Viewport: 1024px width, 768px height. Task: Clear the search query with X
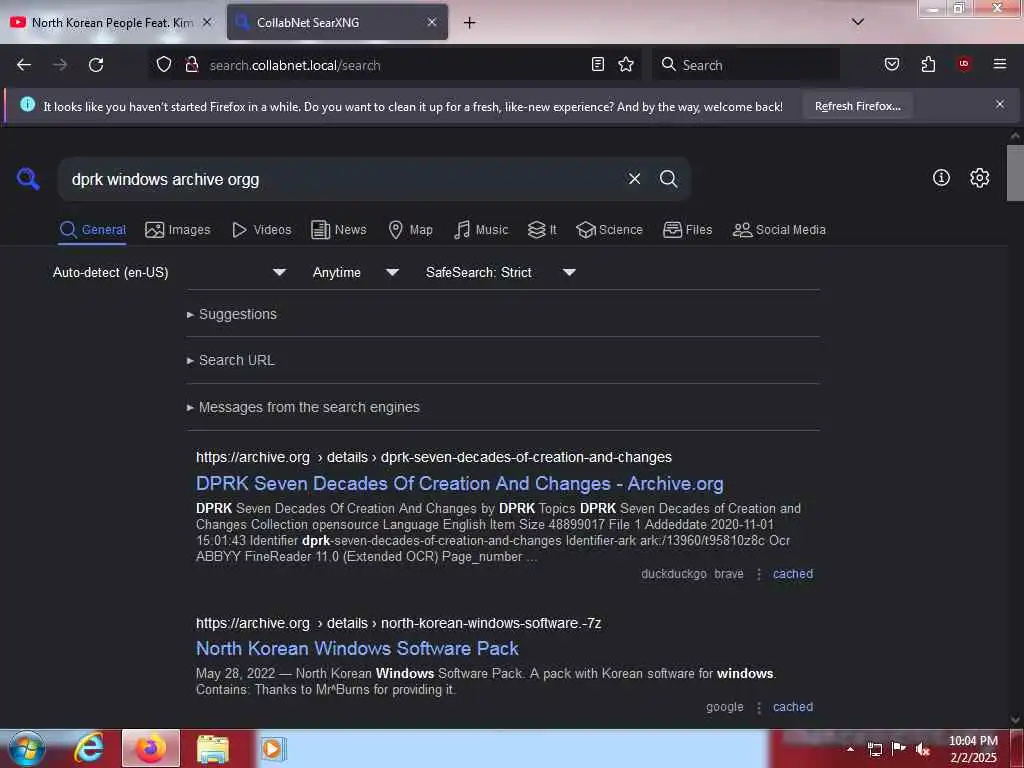(x=634, y=178)
